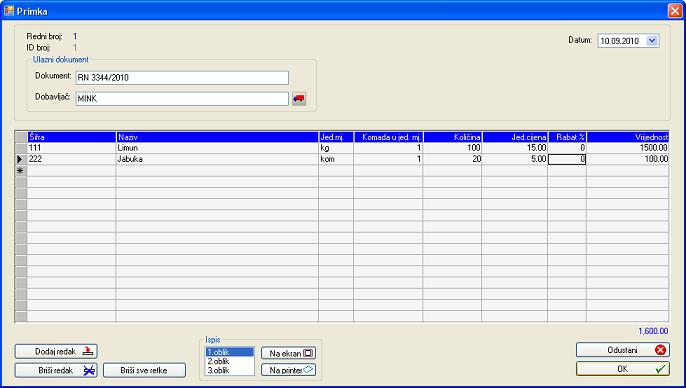The width and height of the screenshot is (686, 388).
Task: Cancel with the Odustani button
Action: point(623,350)
